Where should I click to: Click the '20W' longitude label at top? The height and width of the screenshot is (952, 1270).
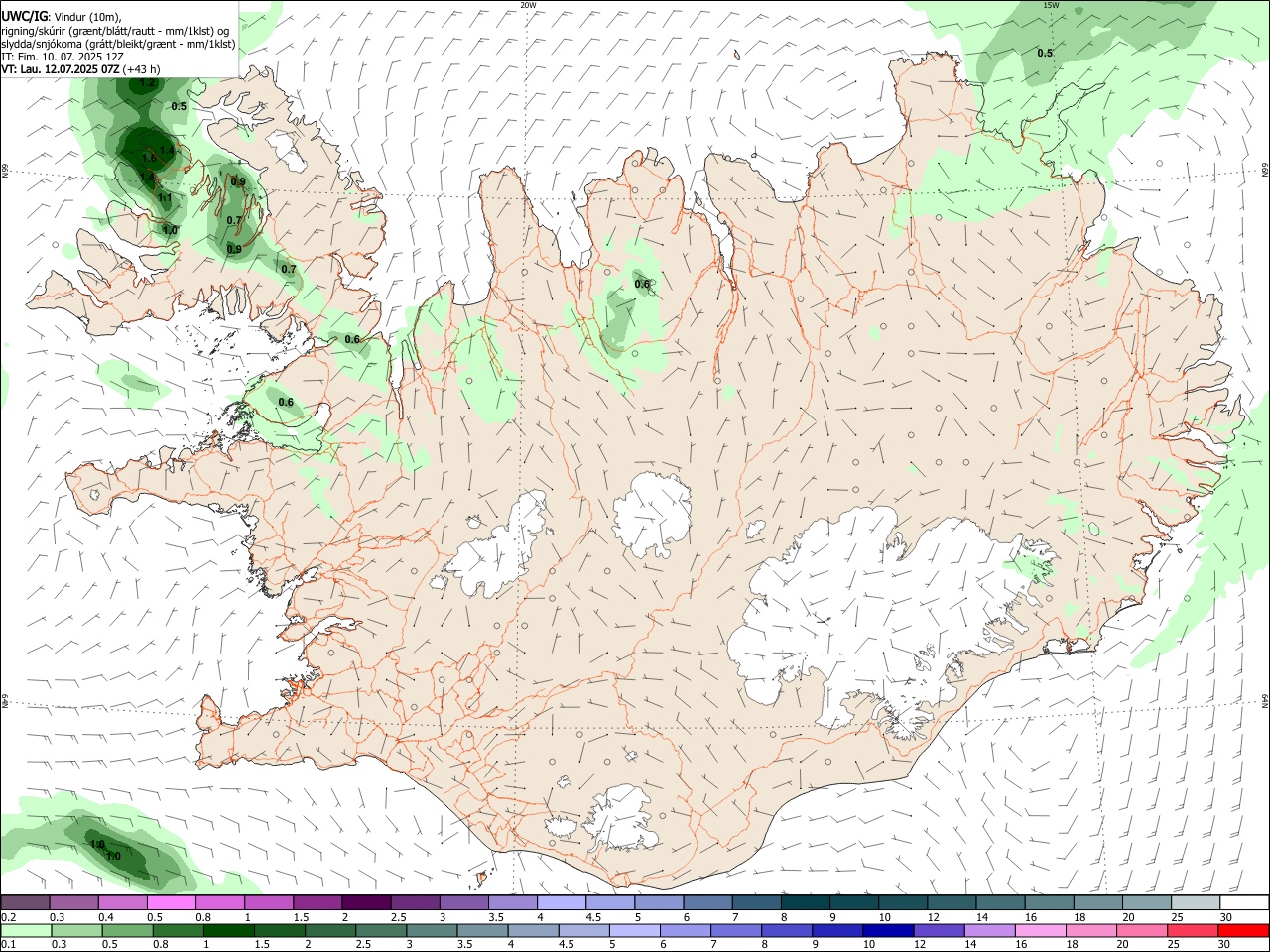[528, 5]
